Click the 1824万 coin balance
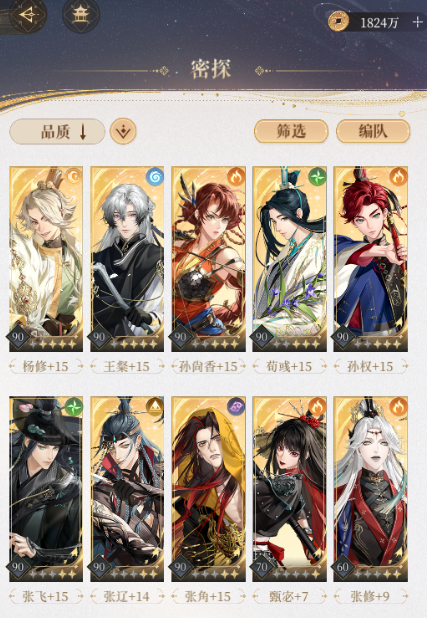Viewport: 427px width, 618px height. coord(379,23)
